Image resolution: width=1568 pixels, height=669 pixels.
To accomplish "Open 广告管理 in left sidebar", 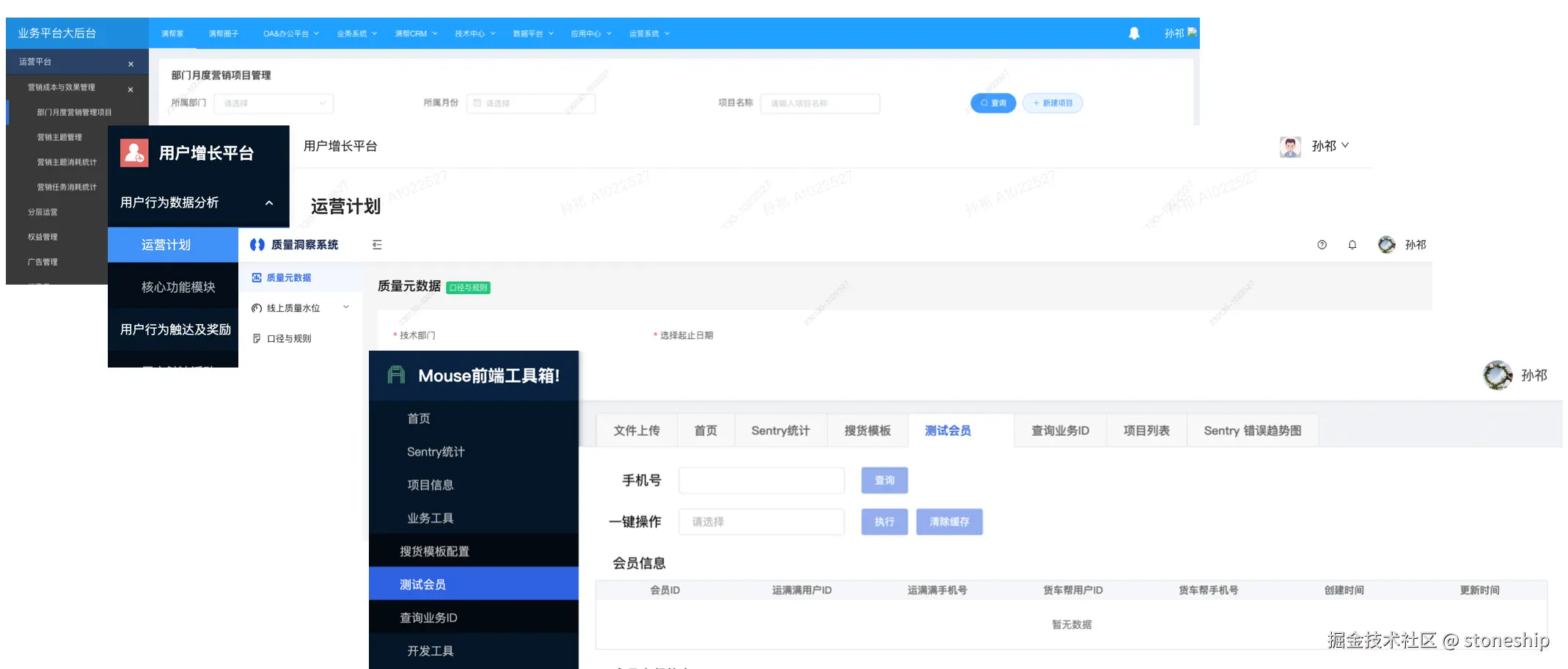I will pos(43,262).
